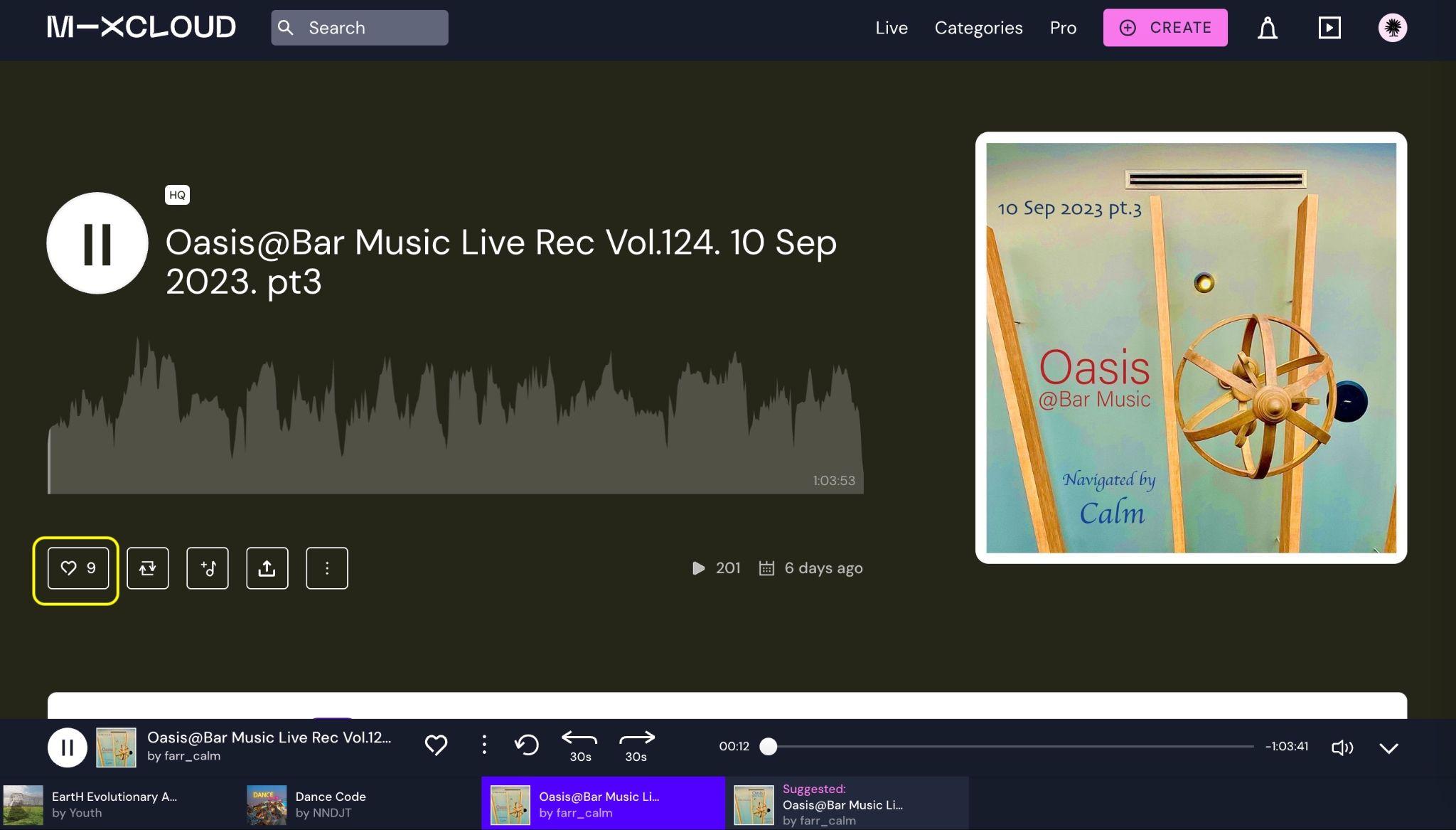Open the Pro page
This screenshot has height=830, width=1456.
pos(1063,28)
